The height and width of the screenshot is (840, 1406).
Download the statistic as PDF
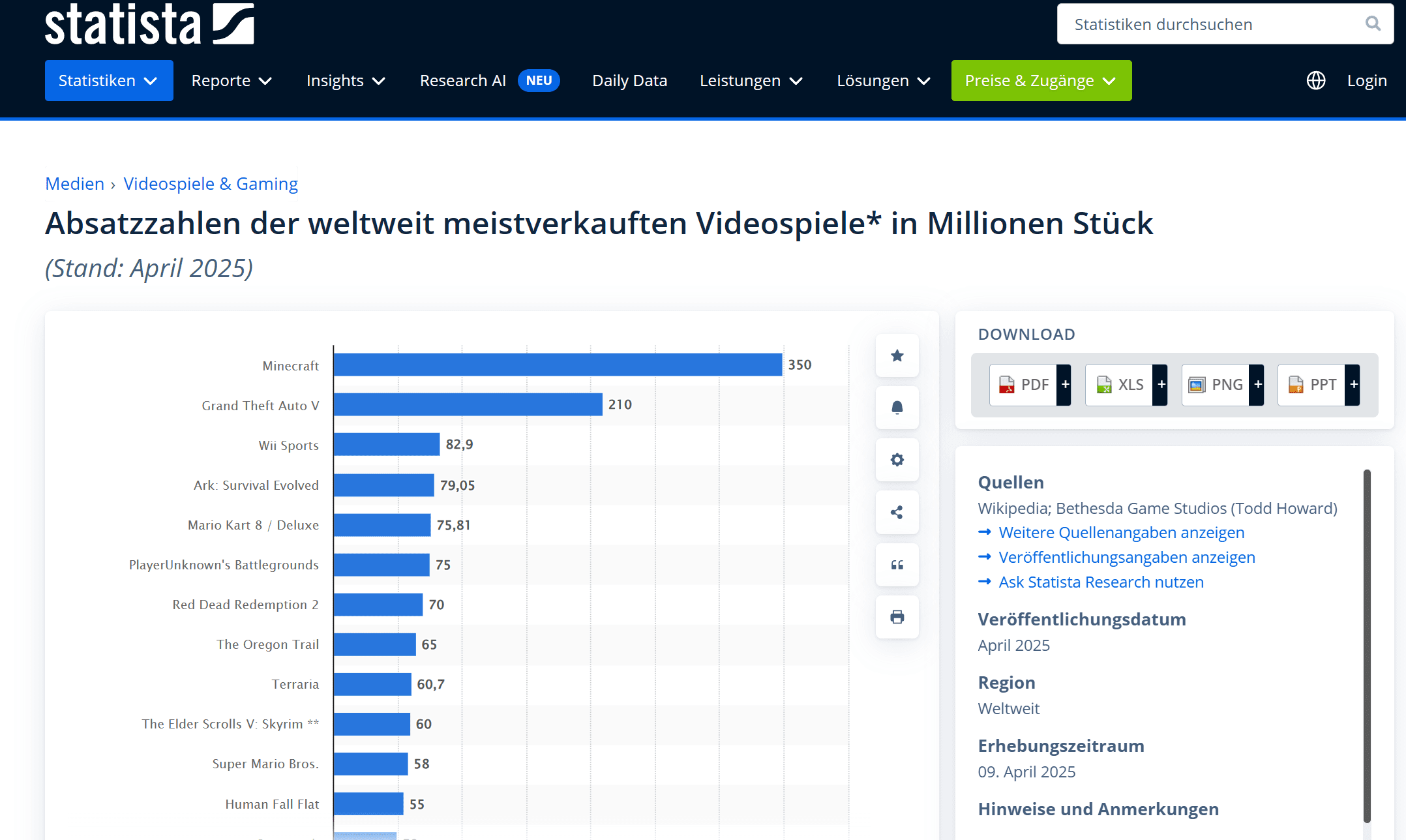click(1023, 385)
